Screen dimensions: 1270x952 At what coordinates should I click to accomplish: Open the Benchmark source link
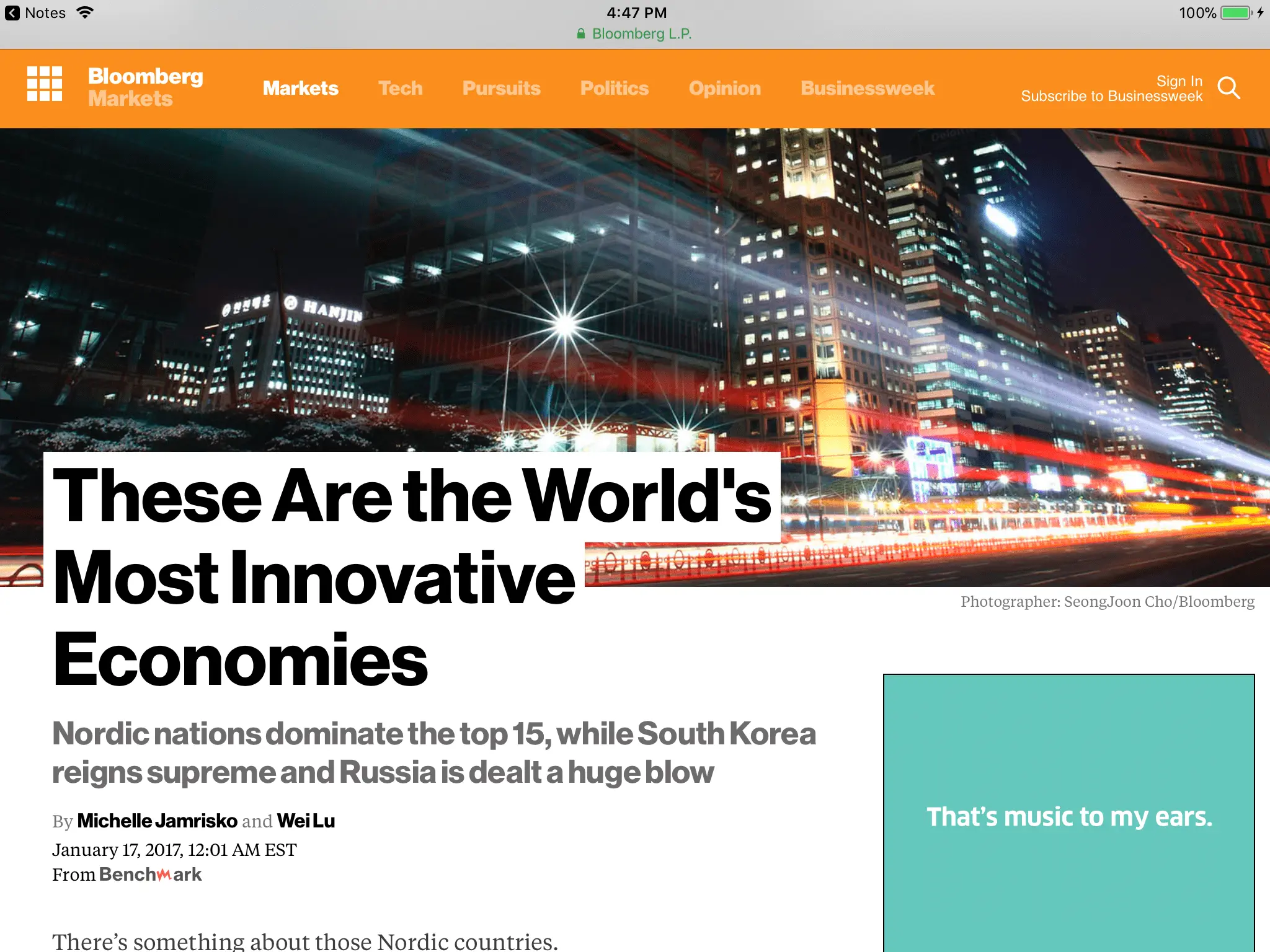(x=150, y=875)
